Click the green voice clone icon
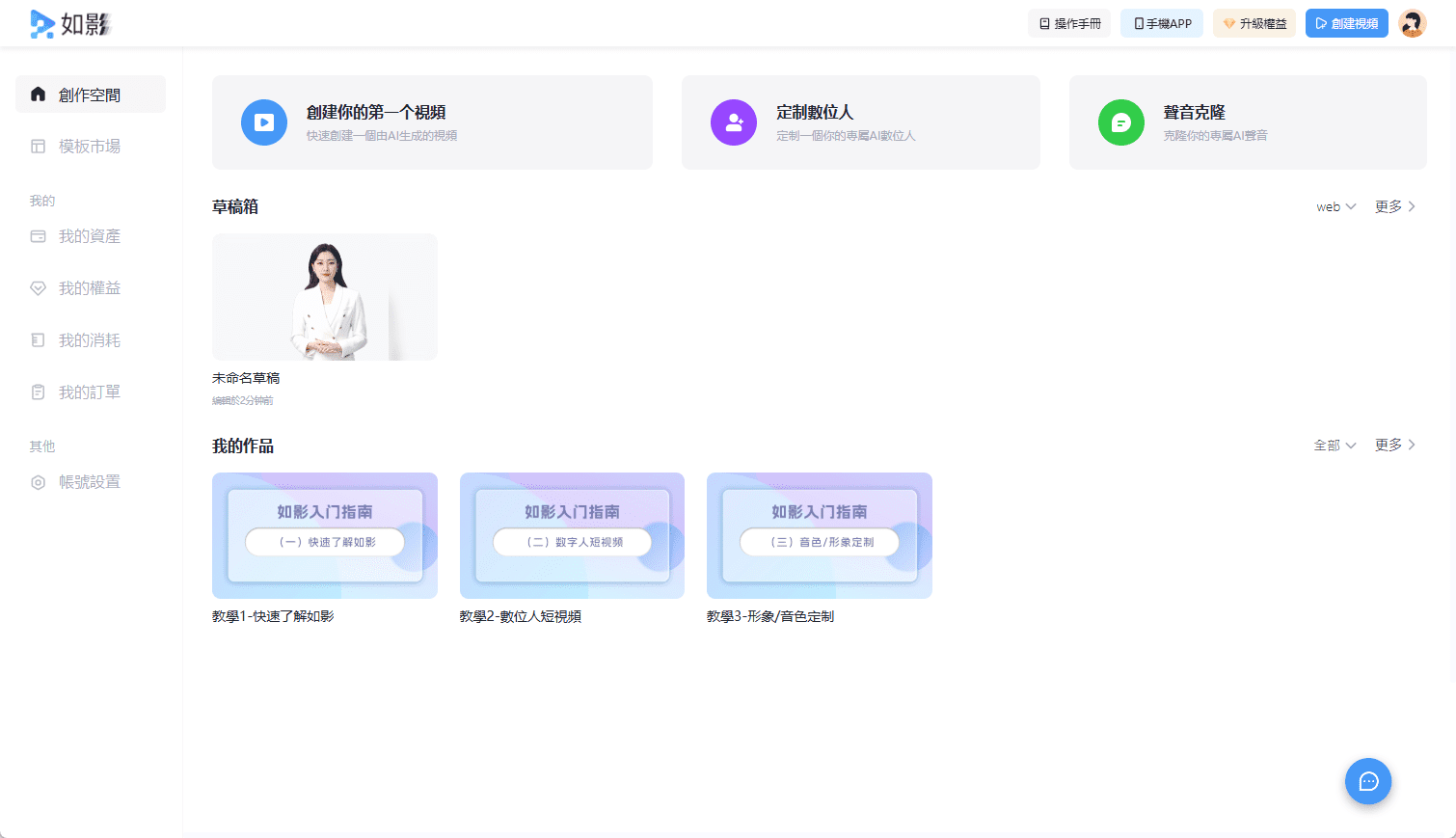Screen dimensions: 1456x838 (x=1121, y=122)
